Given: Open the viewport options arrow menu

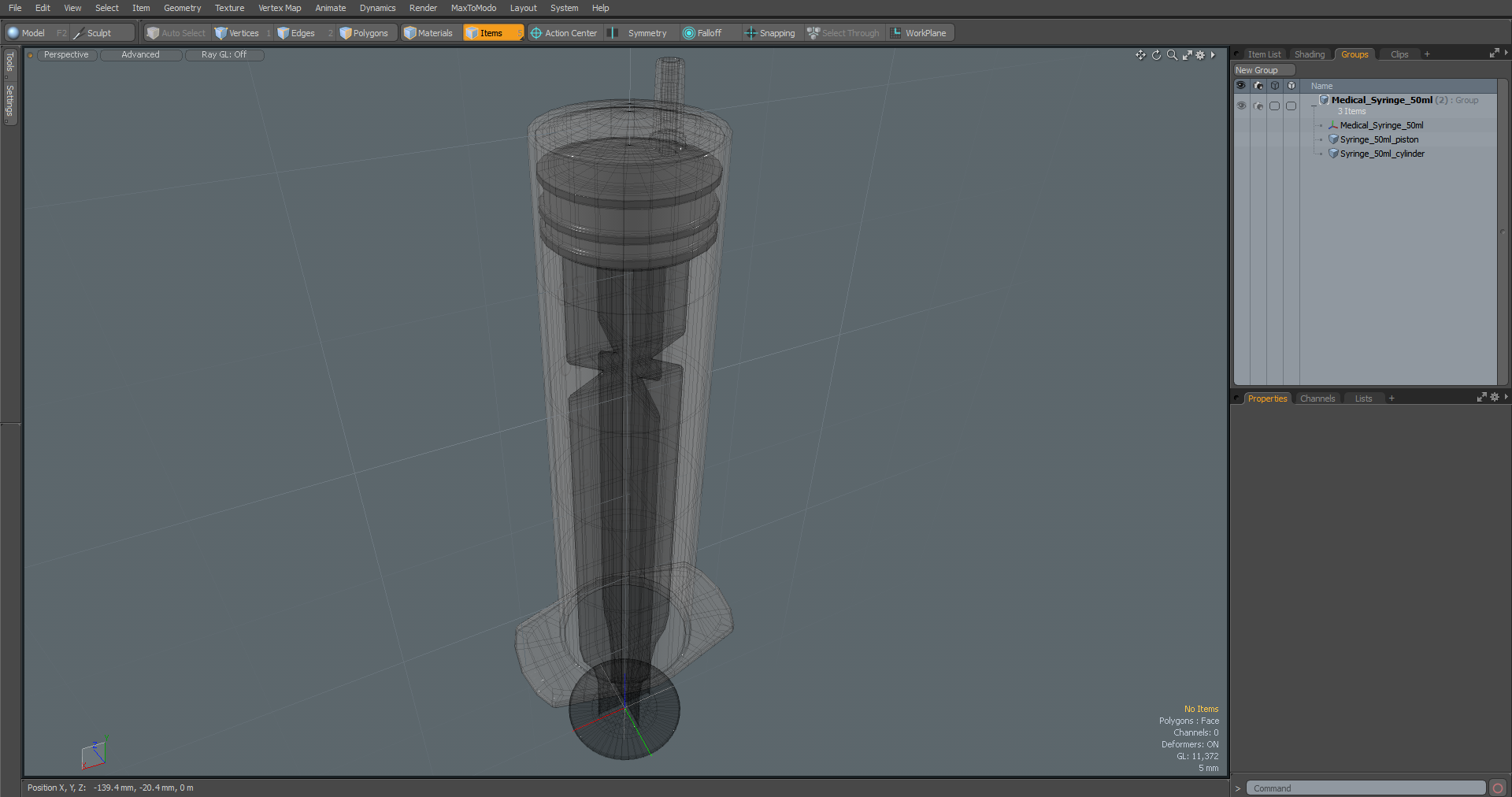Looking at the screenshot, I should pos(1213,55).
